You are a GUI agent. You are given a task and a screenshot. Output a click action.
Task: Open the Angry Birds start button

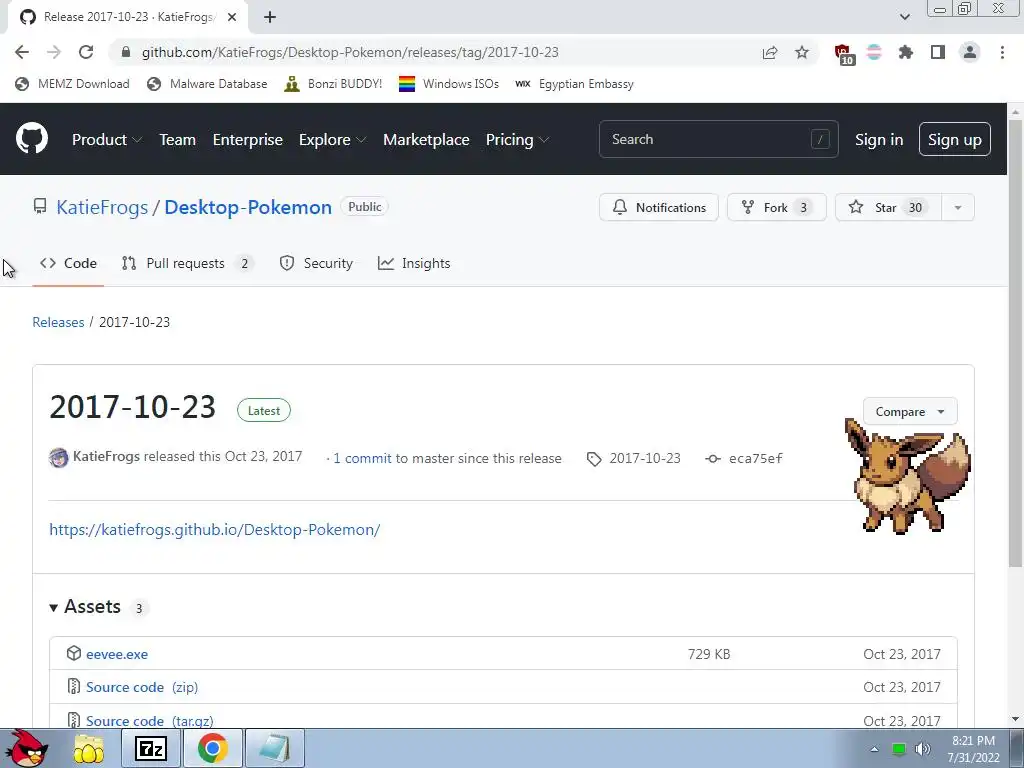27,748
